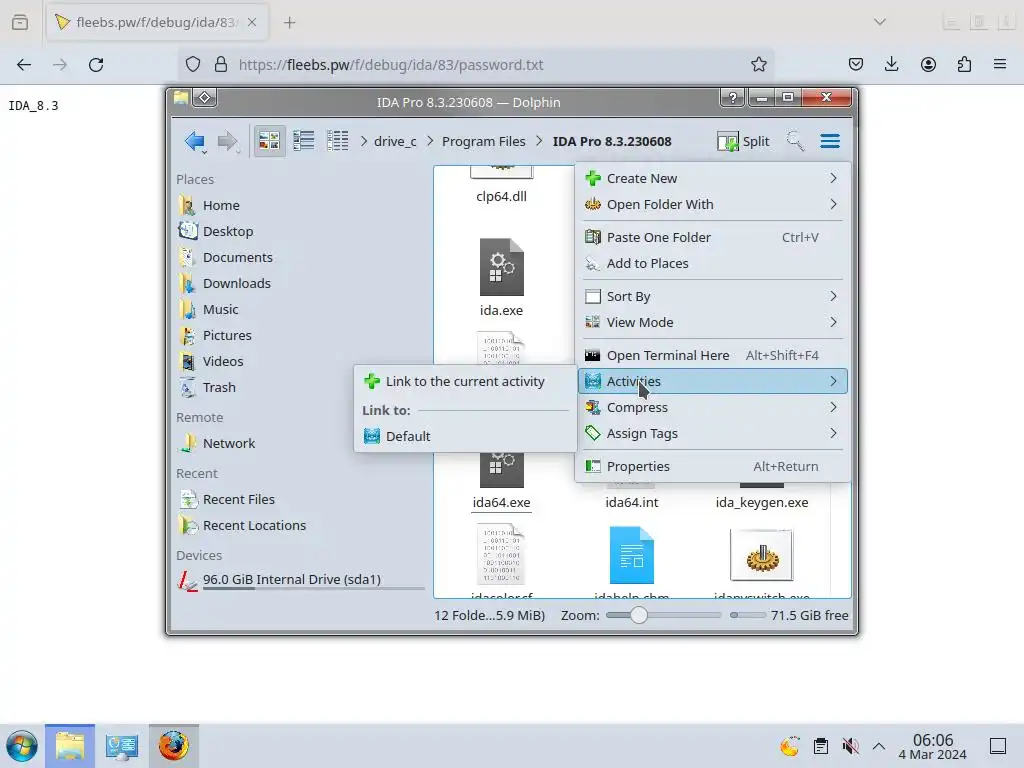The width and height of the screenshot is (1024, 768).
Task: Expand Compress submenu
Action: tap(712, 408)
